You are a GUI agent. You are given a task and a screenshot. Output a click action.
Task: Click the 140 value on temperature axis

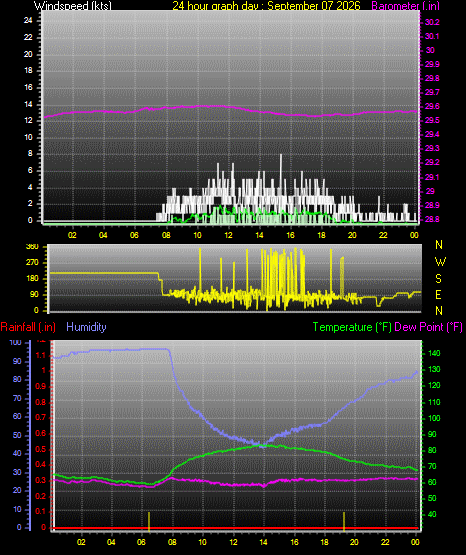pyautogui.click(x=434, y=353)
